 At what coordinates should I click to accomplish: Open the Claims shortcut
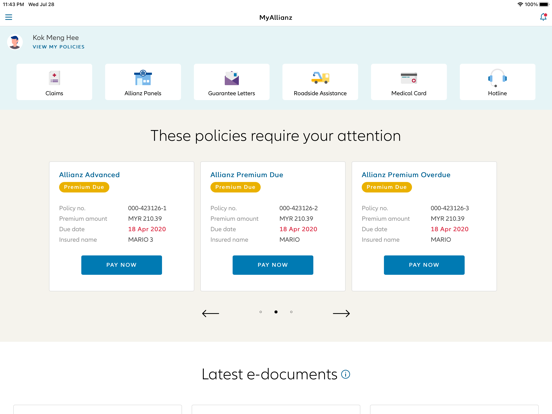click(x=54, y=82)
